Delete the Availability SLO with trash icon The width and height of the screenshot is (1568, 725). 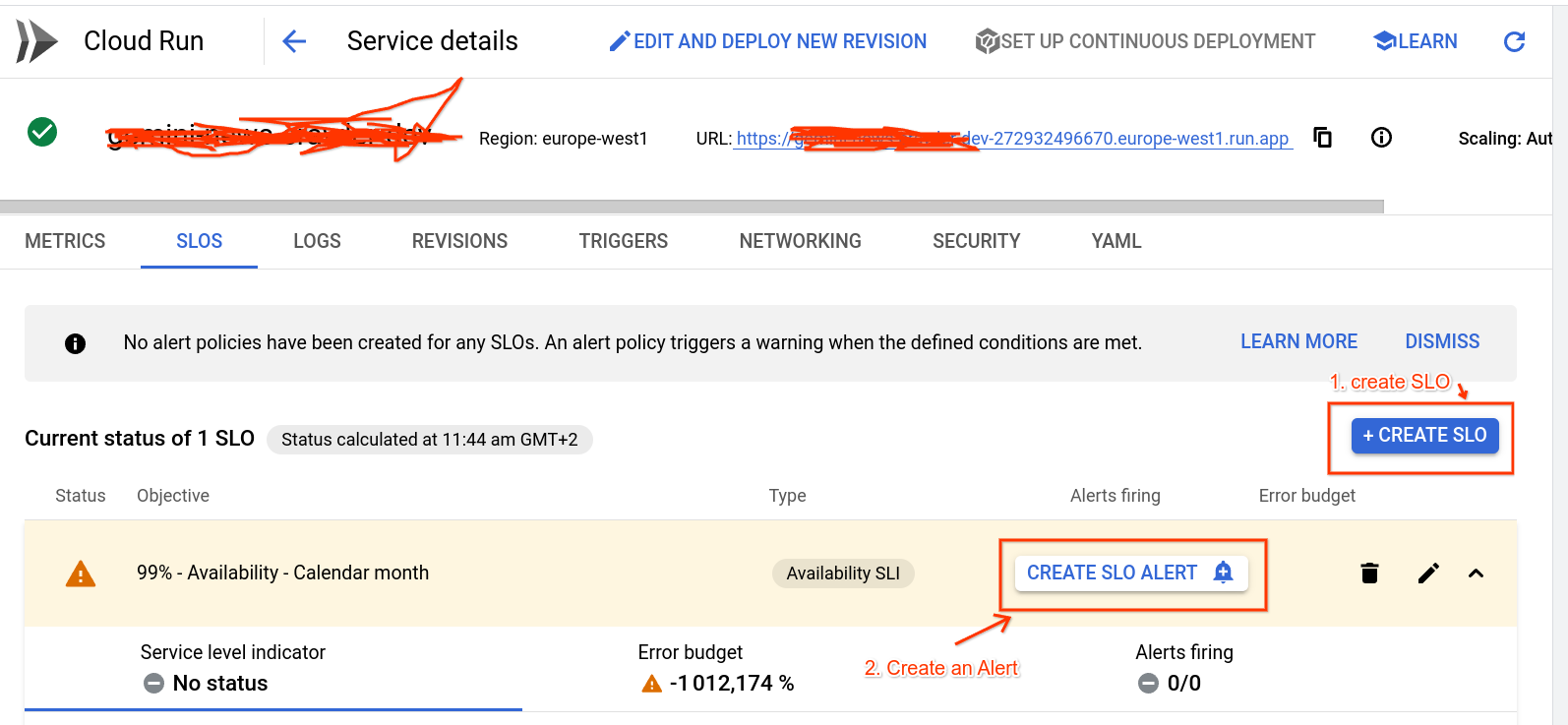pos(1369,574)
